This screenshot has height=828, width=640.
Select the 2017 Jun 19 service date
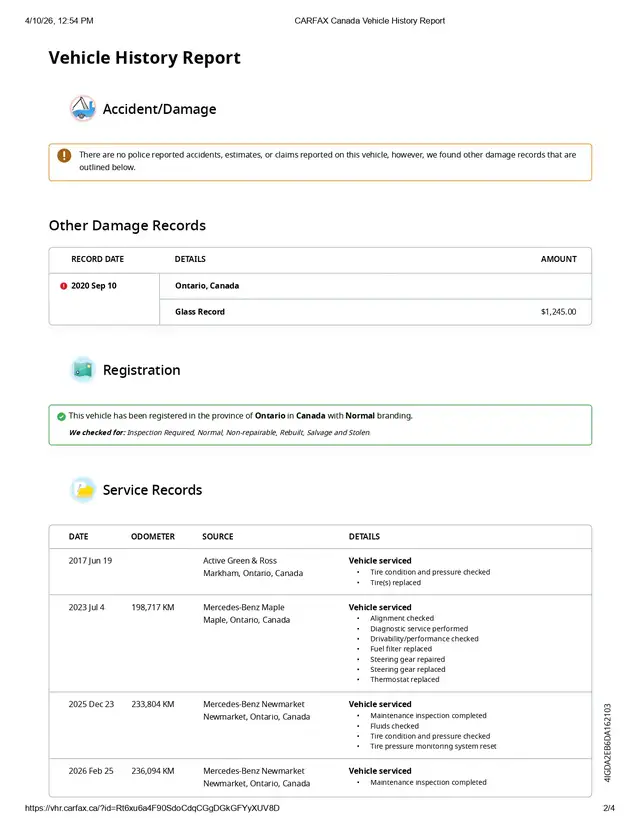tap(90, 561)
